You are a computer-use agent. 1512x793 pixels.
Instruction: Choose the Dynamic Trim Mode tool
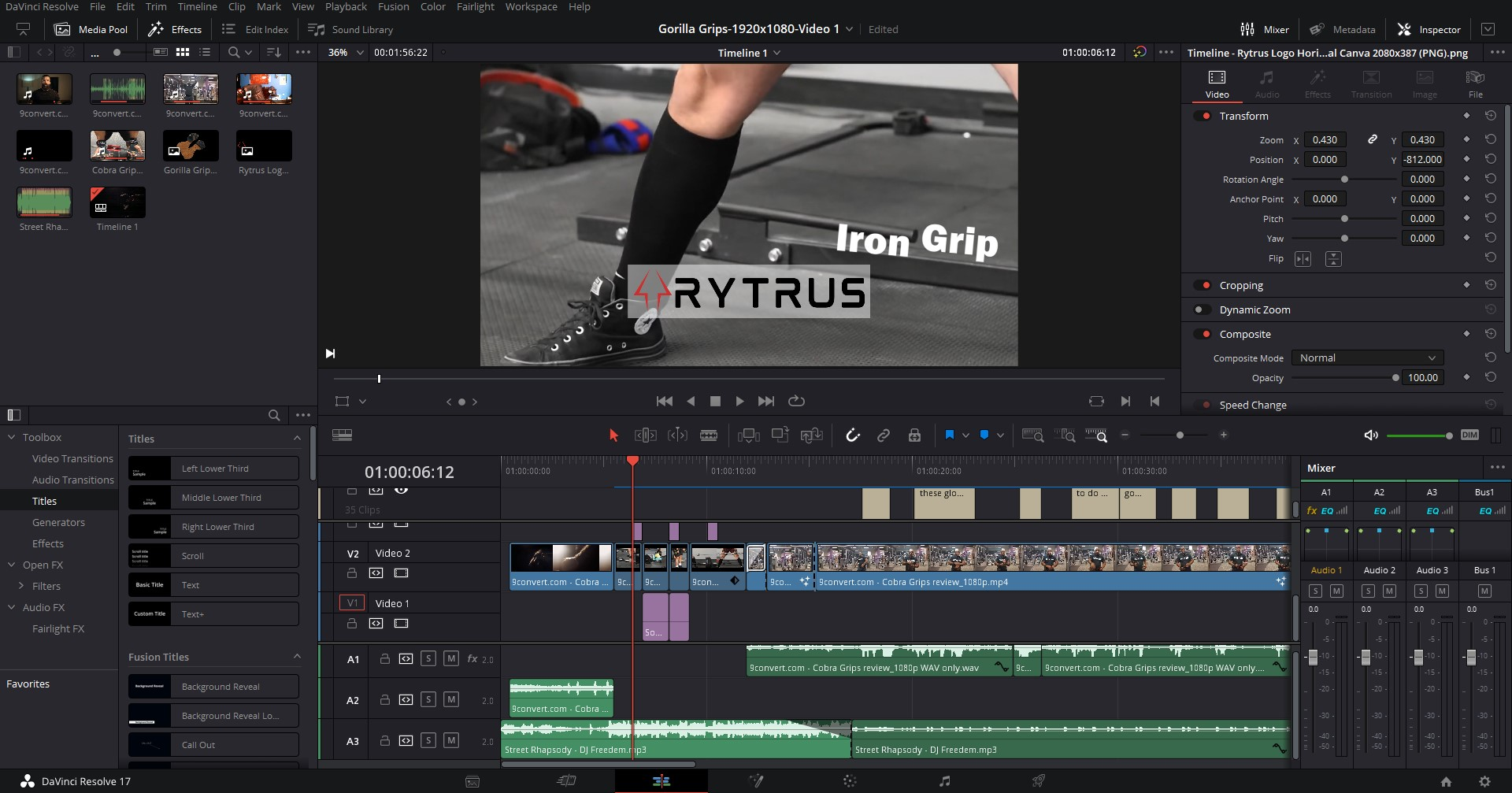pos(677,435)
